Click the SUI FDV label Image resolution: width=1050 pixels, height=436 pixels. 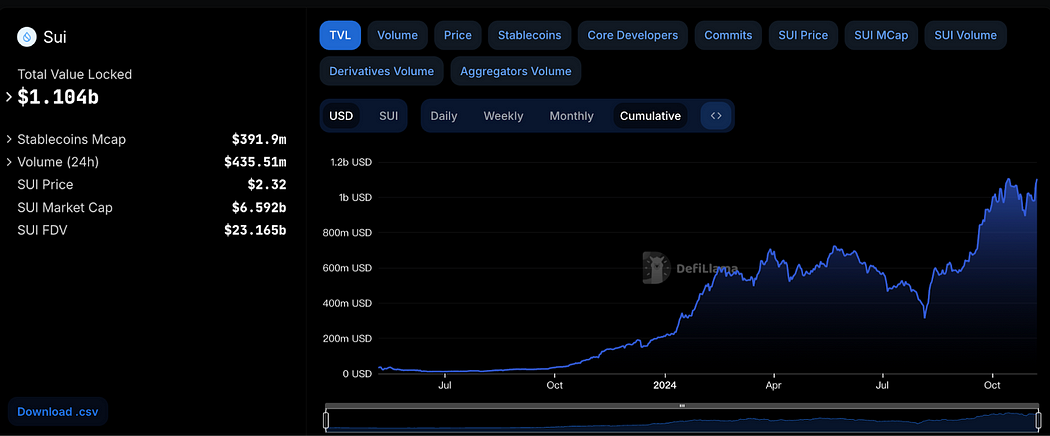click(x=42, y=230)
